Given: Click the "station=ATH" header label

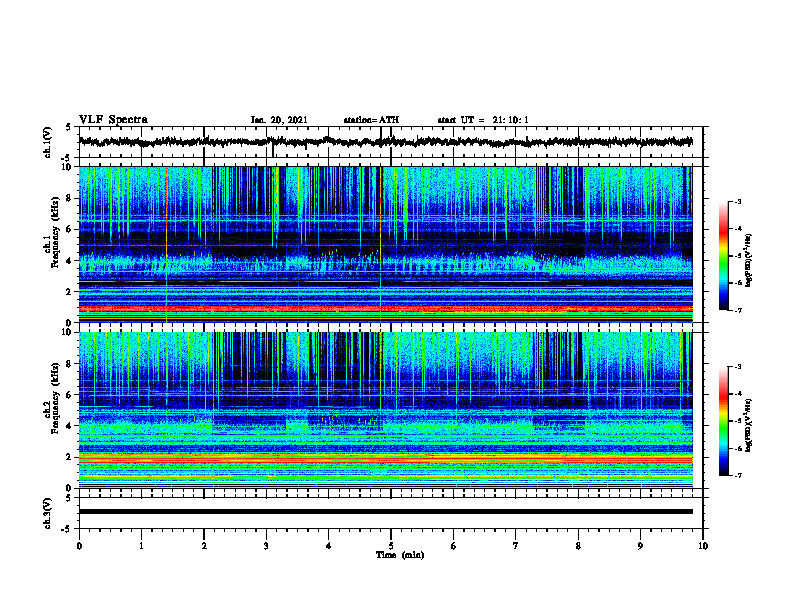Looking at the screenshot, I should click(371, 120).
